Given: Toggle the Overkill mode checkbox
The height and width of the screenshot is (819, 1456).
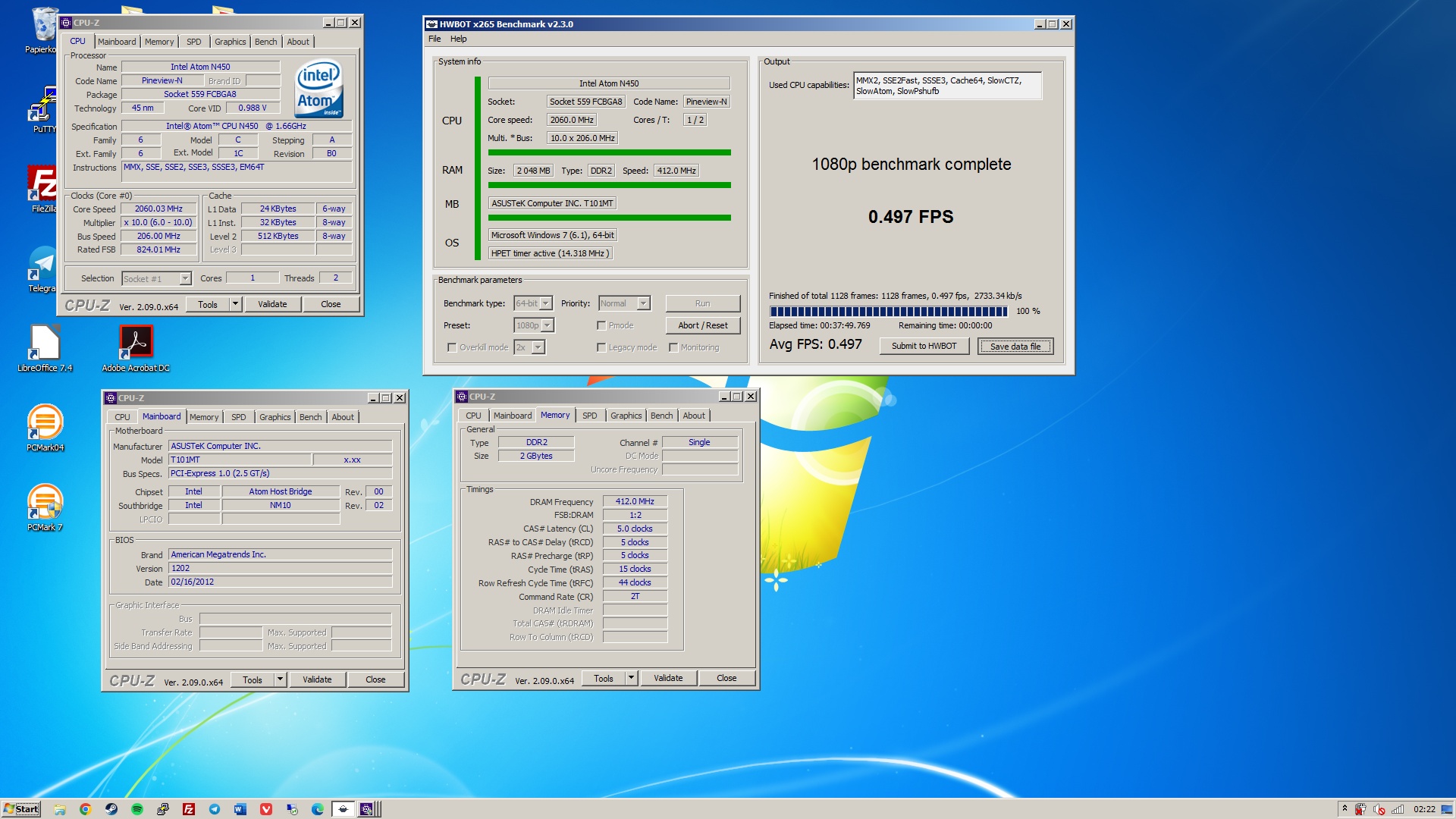Looking at the screenshot, I should point(452,347).
